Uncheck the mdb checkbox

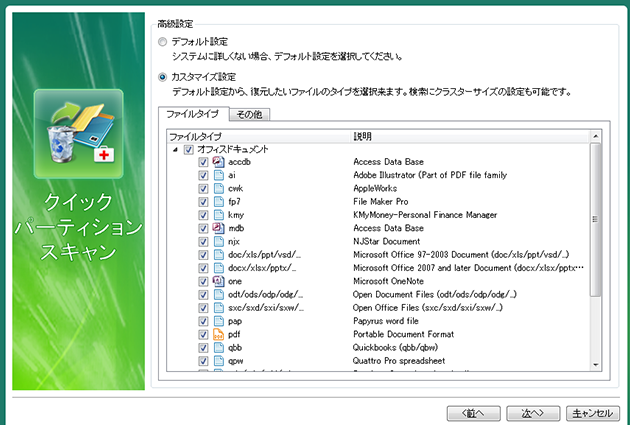[x=203, y=229]
